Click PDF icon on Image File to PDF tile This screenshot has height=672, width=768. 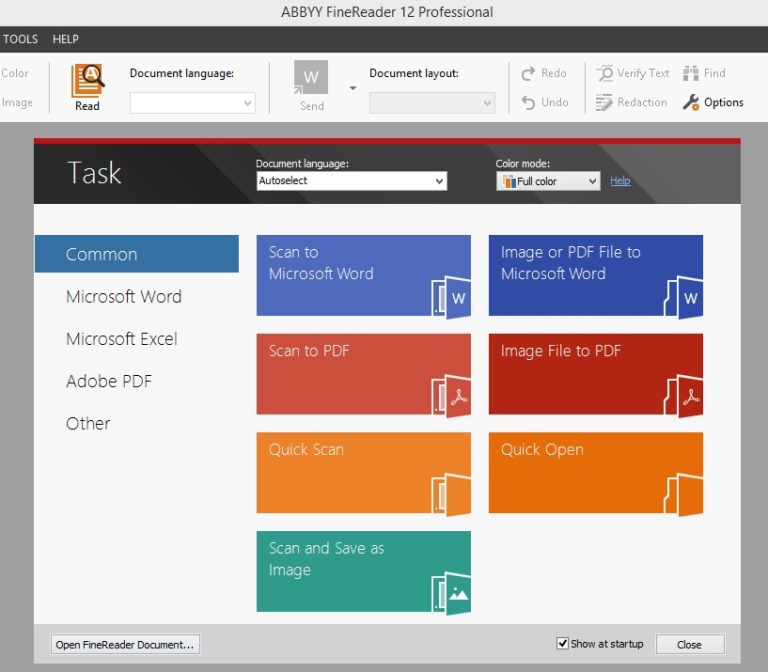[x=684, y=396]
